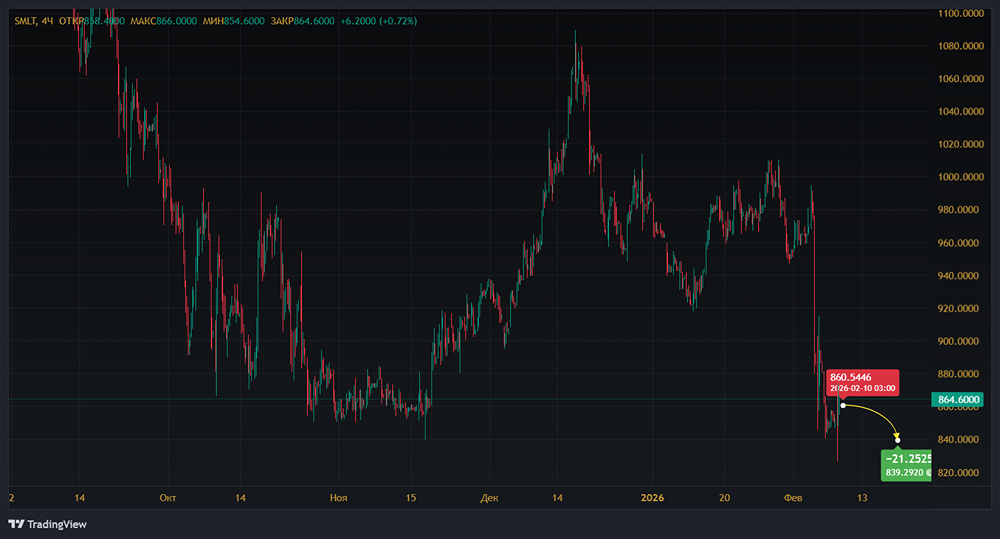The image size is (1000, 539).
Task: Click the yellow forecast arrow head
Action: 895,435
